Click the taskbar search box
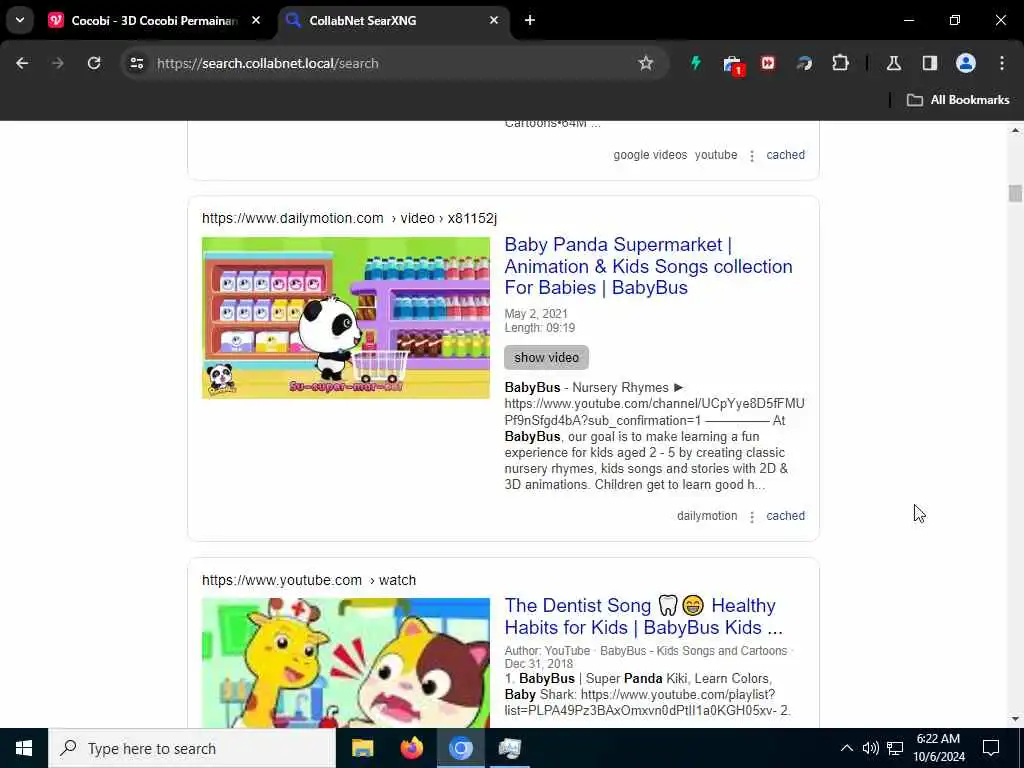The image size is (1024, 768). (192, 748)
